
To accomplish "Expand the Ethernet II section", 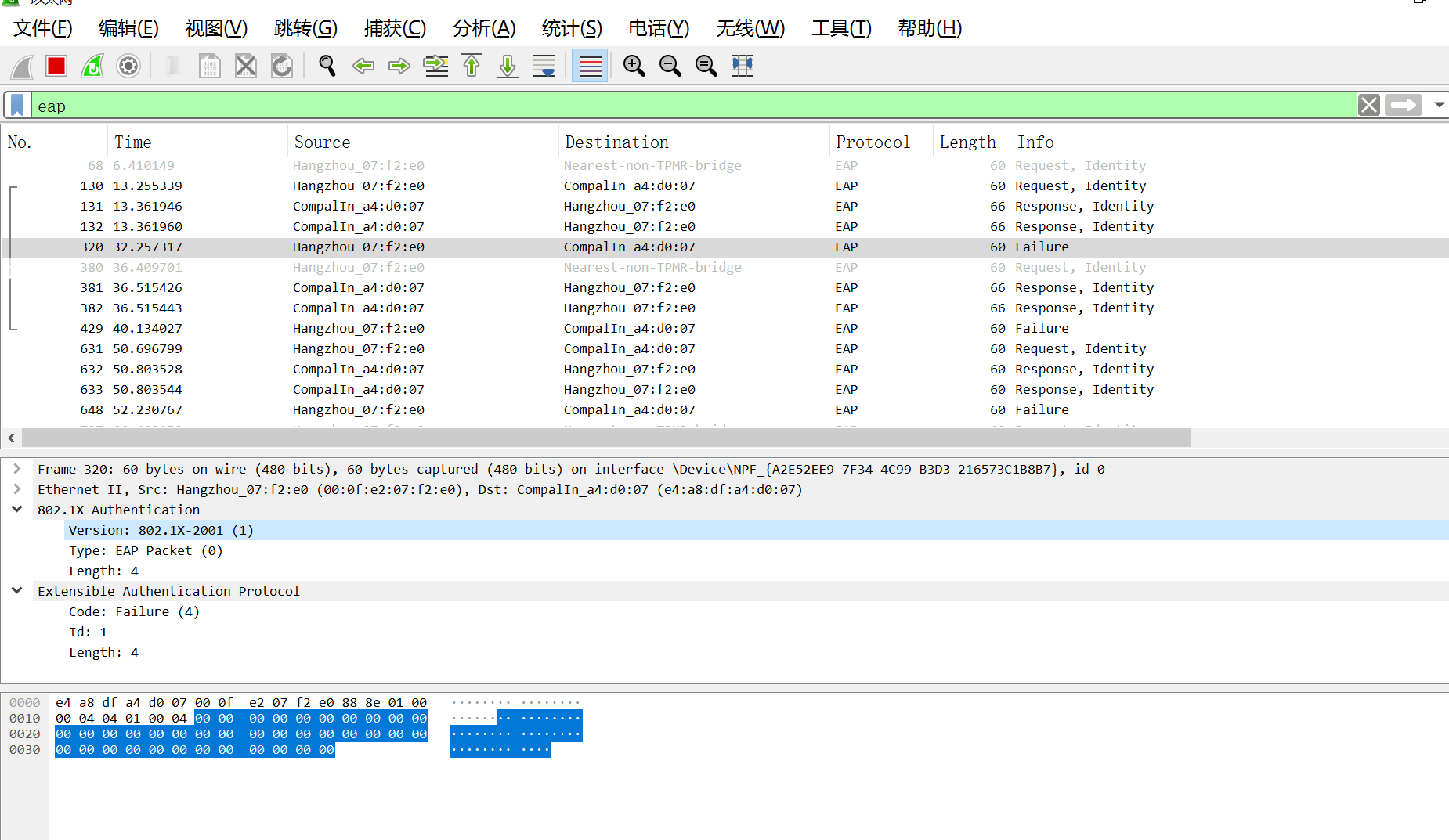I will pos(16,489).
